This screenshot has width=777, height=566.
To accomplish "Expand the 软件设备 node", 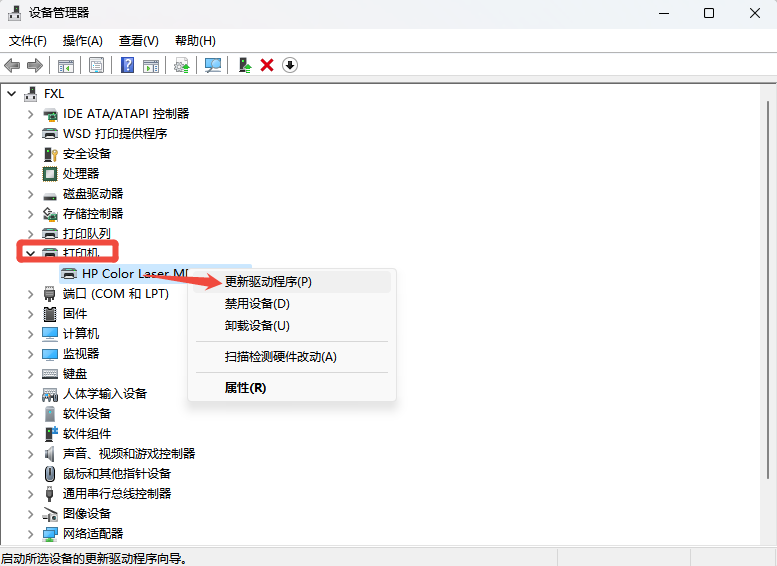I will (x=31, y=414).
